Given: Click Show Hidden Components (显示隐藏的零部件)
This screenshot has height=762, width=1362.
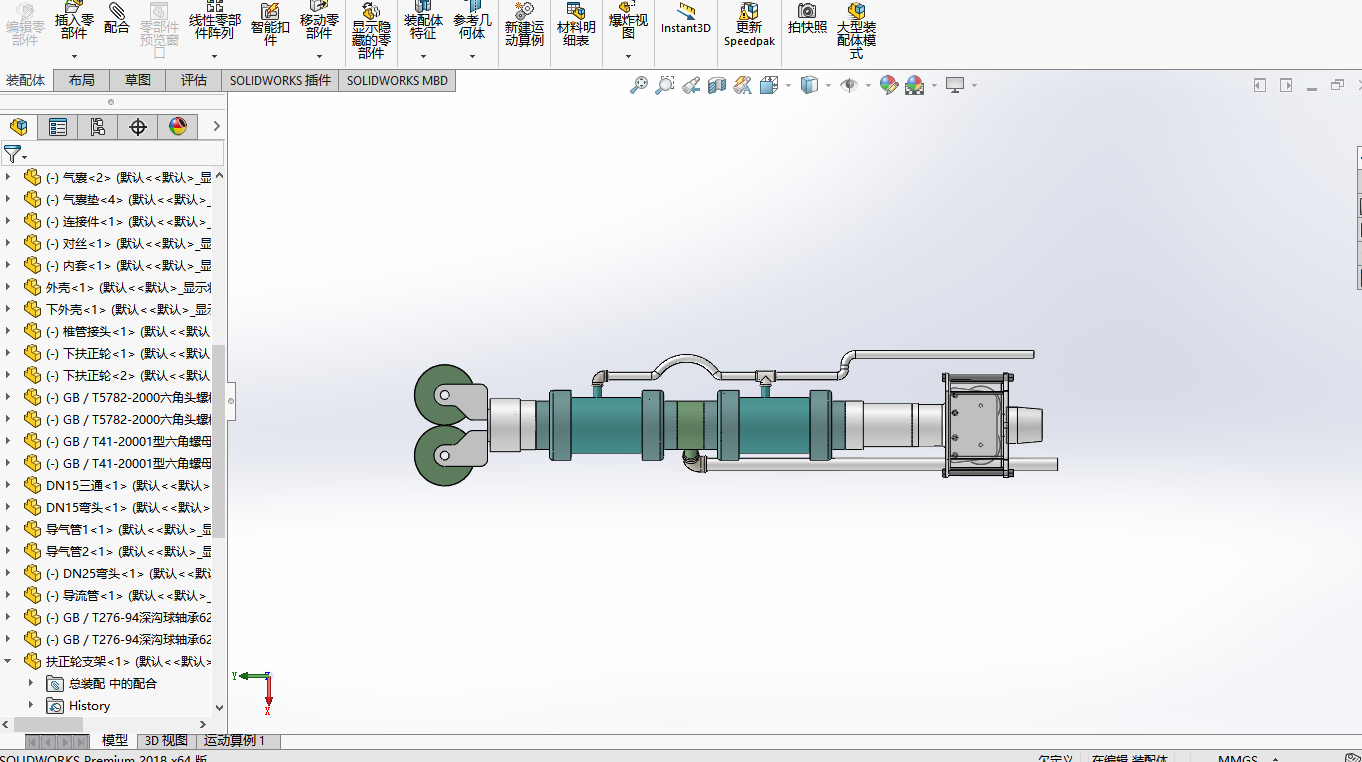Looking at the screenshot, I should 371,30.
